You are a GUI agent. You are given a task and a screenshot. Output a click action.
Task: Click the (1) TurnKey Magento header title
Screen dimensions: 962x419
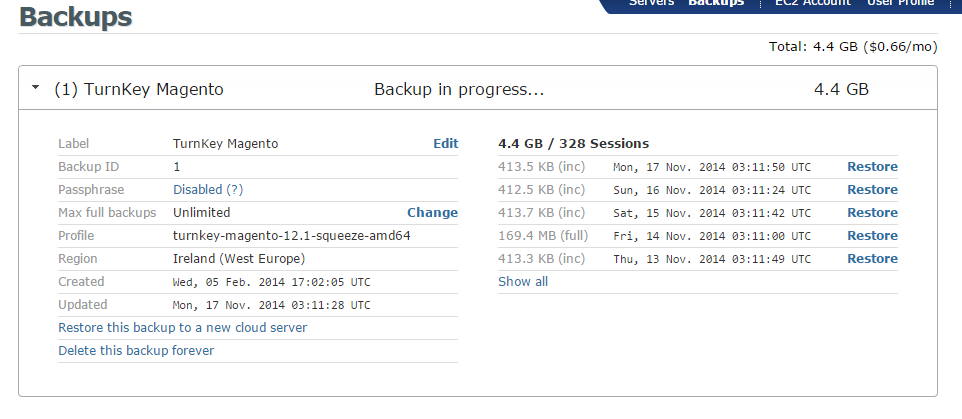click(x=138, y=90)
